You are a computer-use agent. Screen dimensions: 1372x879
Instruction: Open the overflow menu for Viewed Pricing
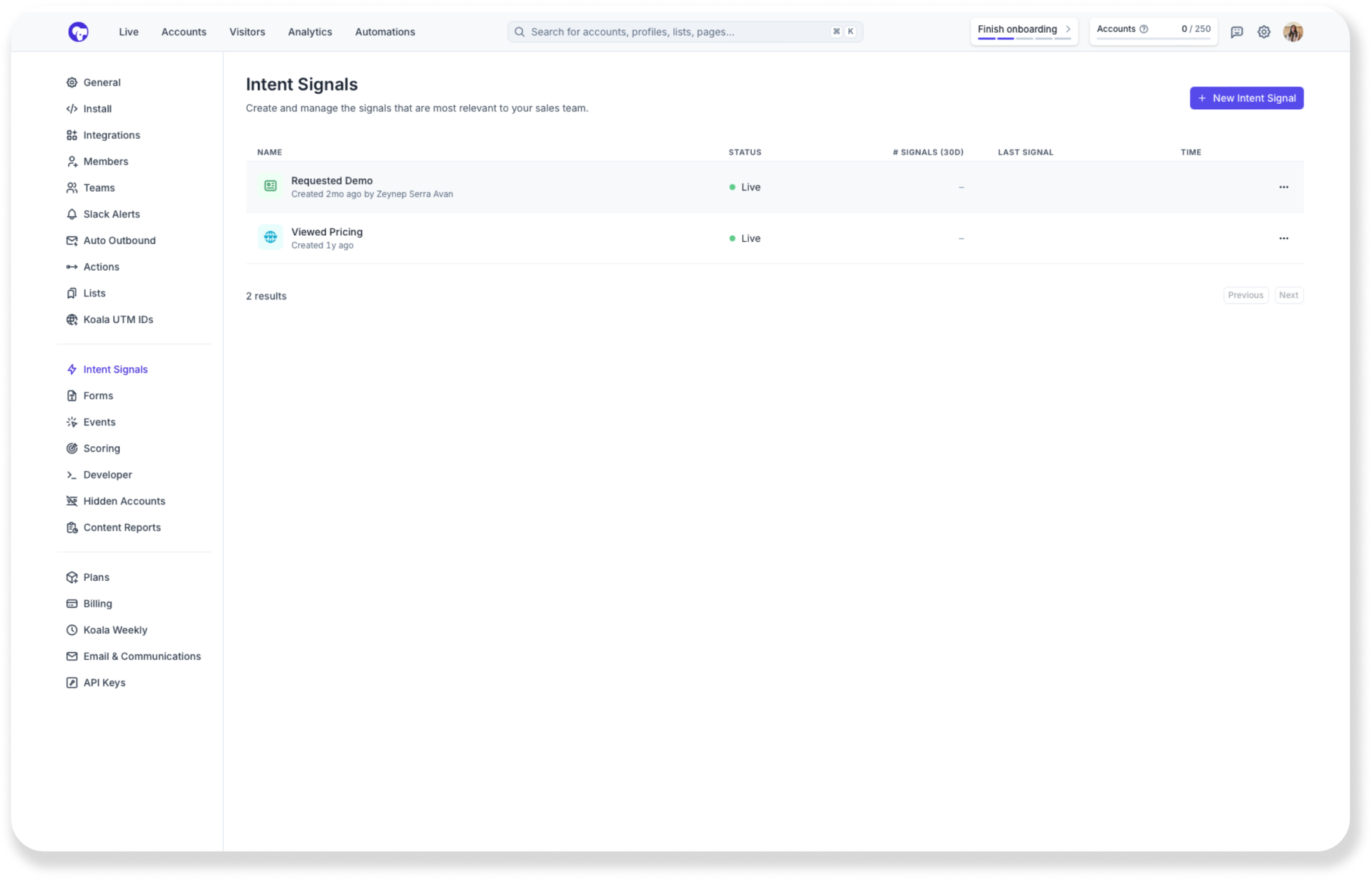pyautogui.click(x=1284, y=238)
